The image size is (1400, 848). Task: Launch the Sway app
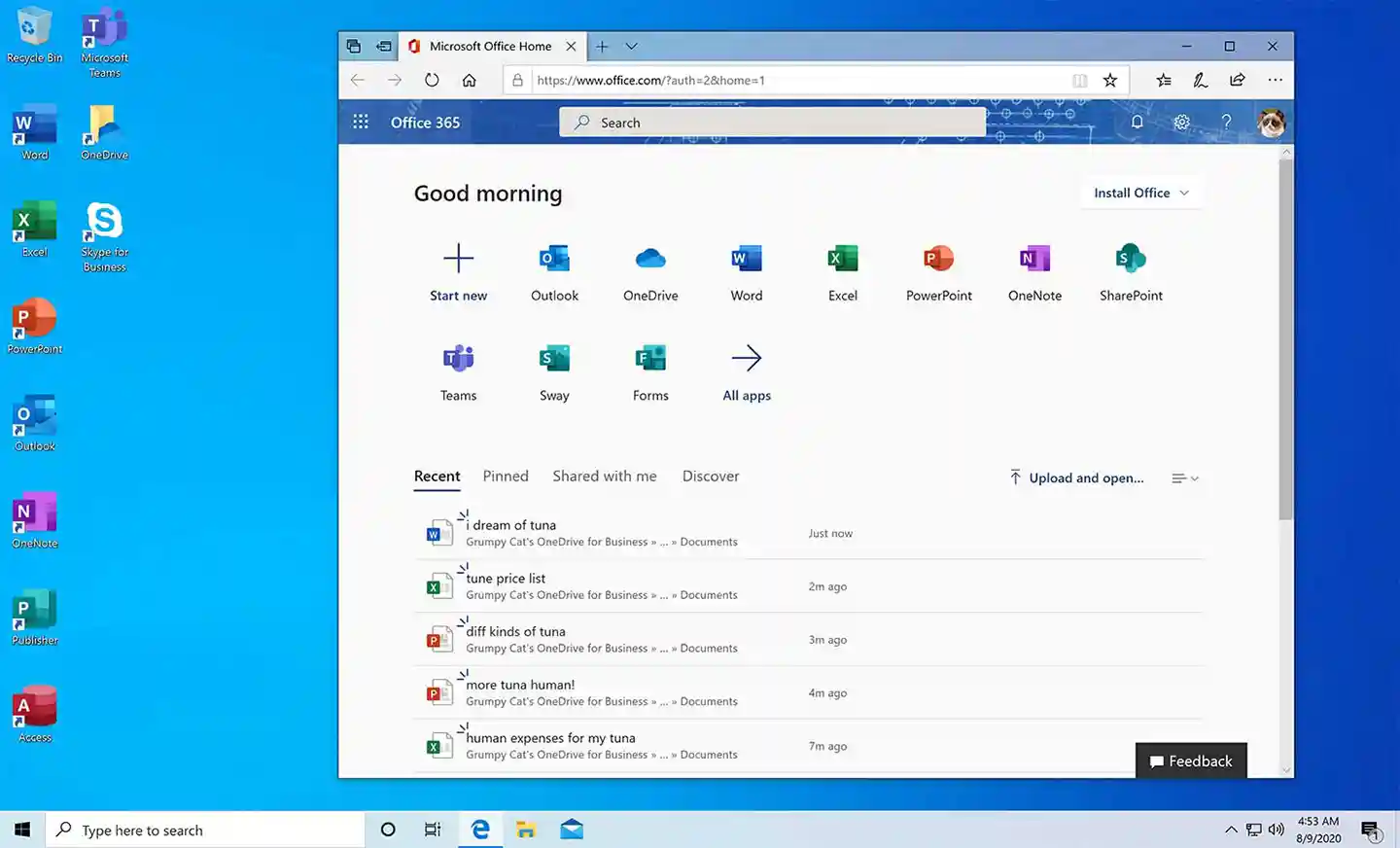click(554, 359)
